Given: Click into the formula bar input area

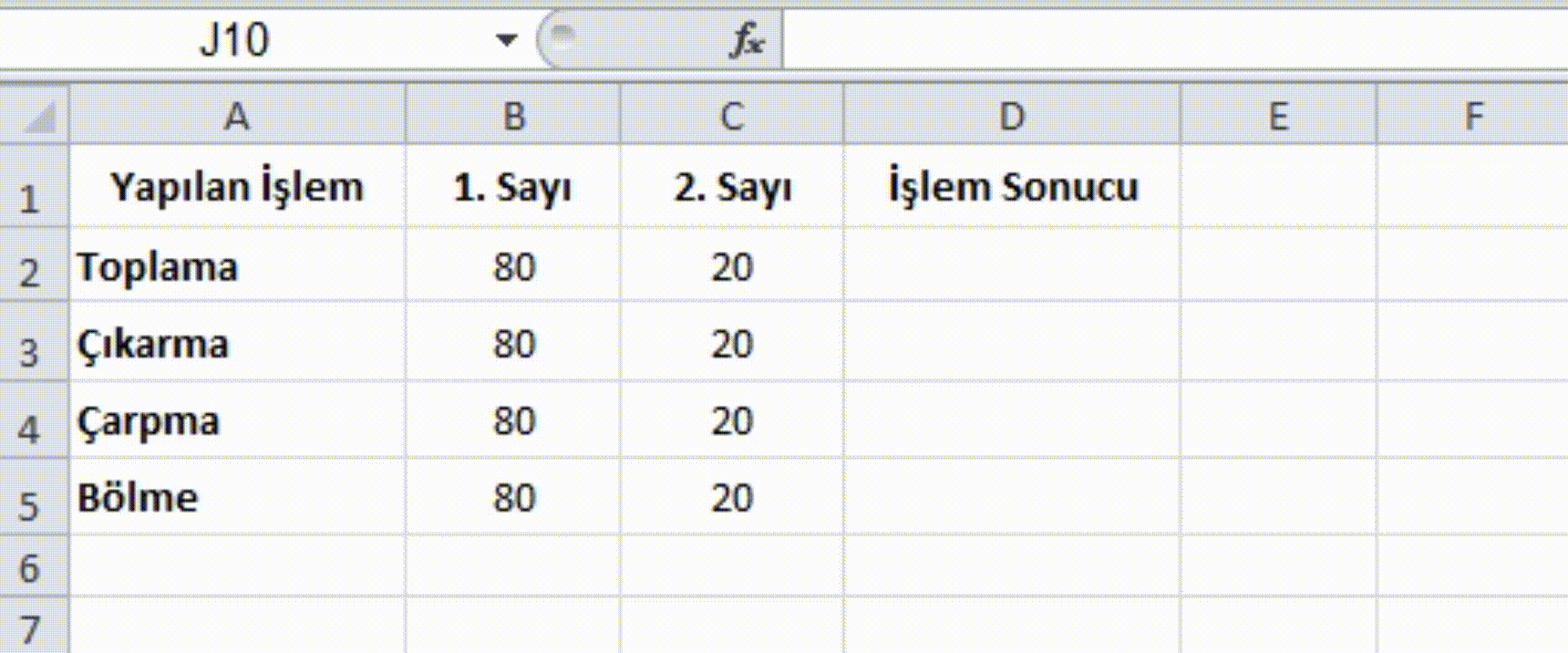Looking at the screenshot, I should click(1167, 40).
